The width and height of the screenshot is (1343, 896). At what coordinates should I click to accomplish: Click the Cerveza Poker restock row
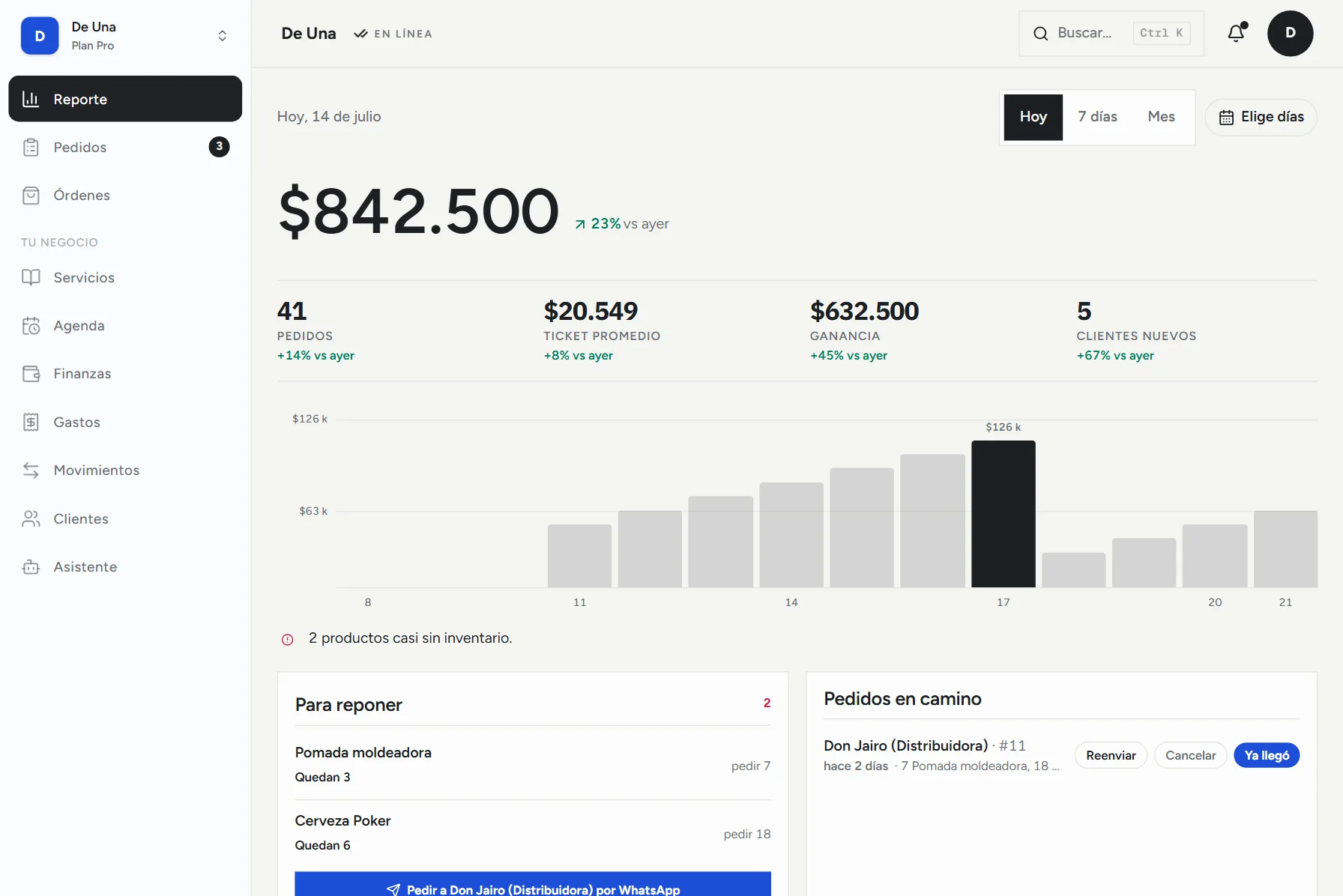(533, 833)
